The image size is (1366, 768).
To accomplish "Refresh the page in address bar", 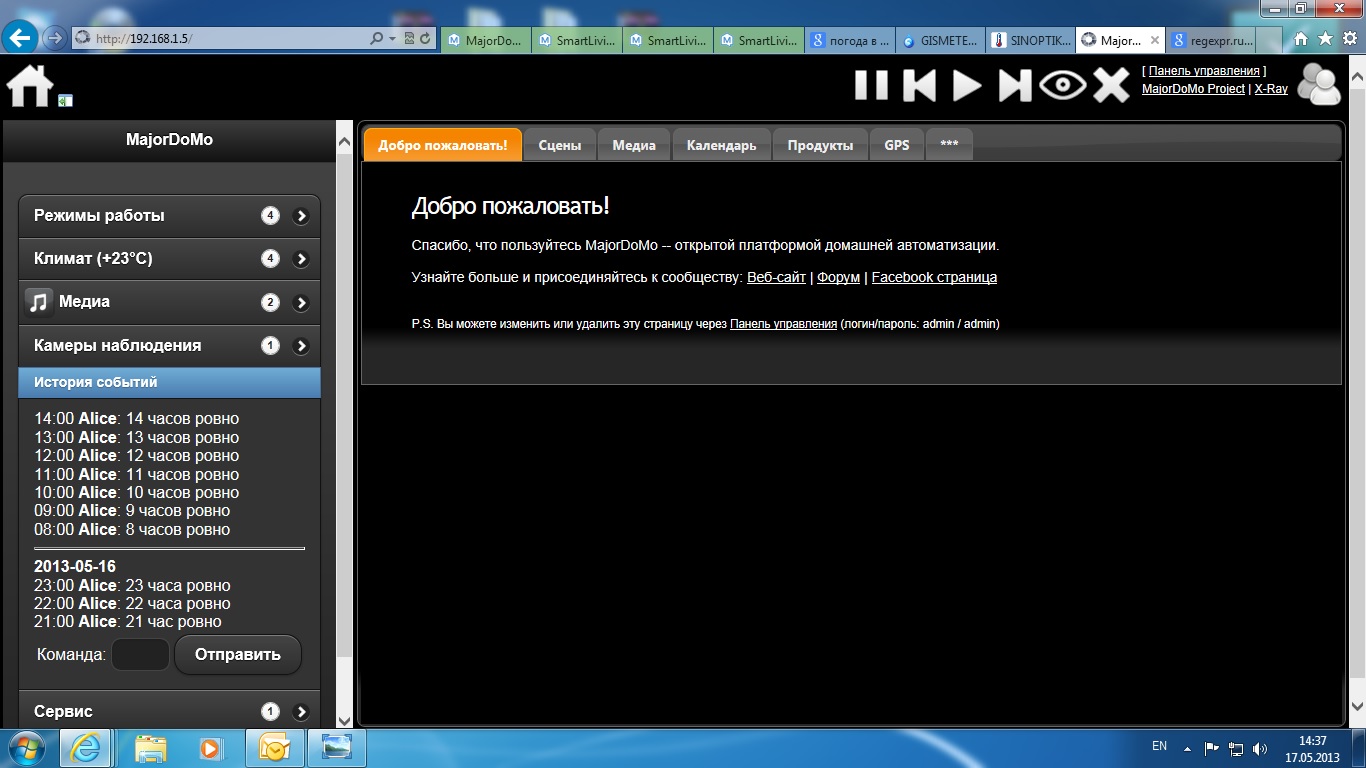I will point(426,39).
